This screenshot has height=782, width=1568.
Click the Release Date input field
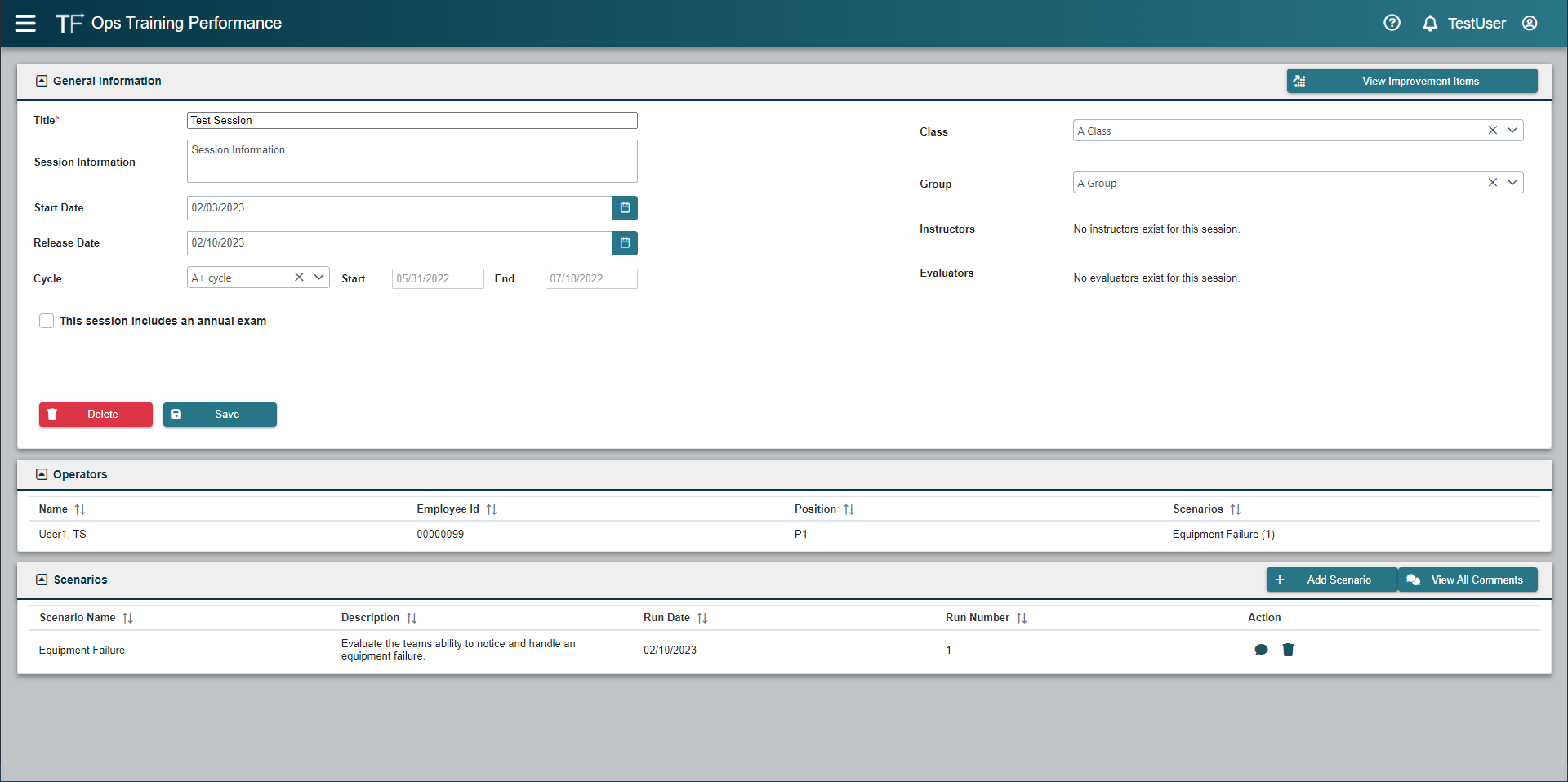(400, 243)
